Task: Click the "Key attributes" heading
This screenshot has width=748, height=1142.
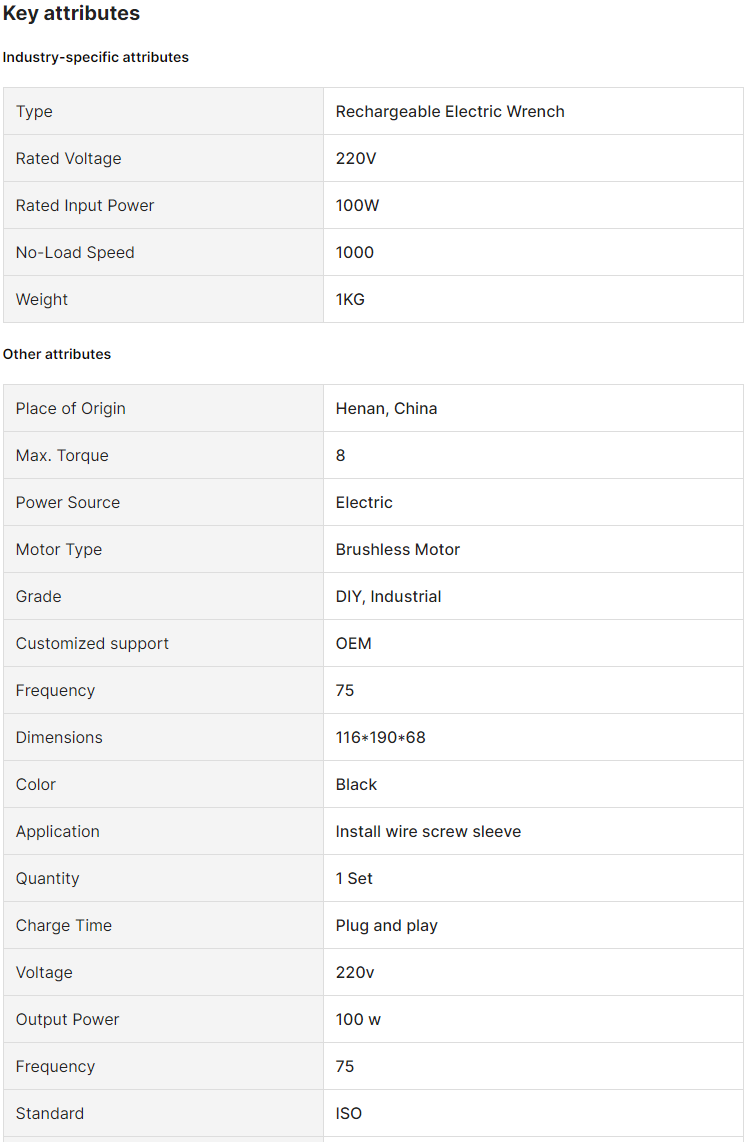Action: pyautogui.click(x=71, y=14)
